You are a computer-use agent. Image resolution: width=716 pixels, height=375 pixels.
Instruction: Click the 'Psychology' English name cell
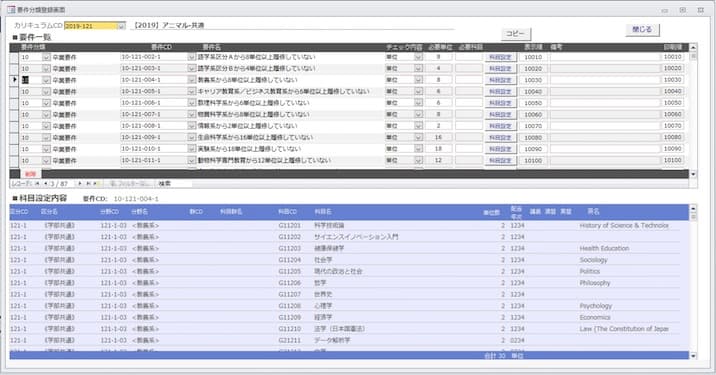coord(595,306)
